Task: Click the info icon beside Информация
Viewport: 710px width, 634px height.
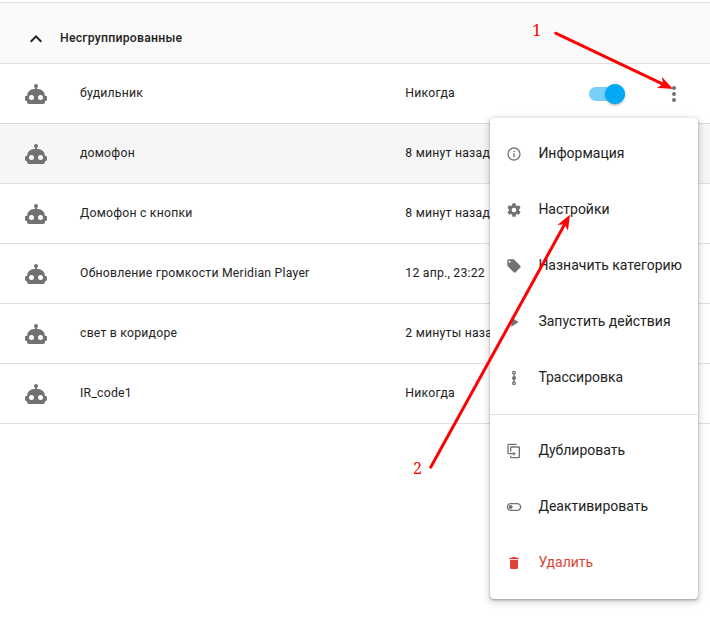Action: click(513, 154)
